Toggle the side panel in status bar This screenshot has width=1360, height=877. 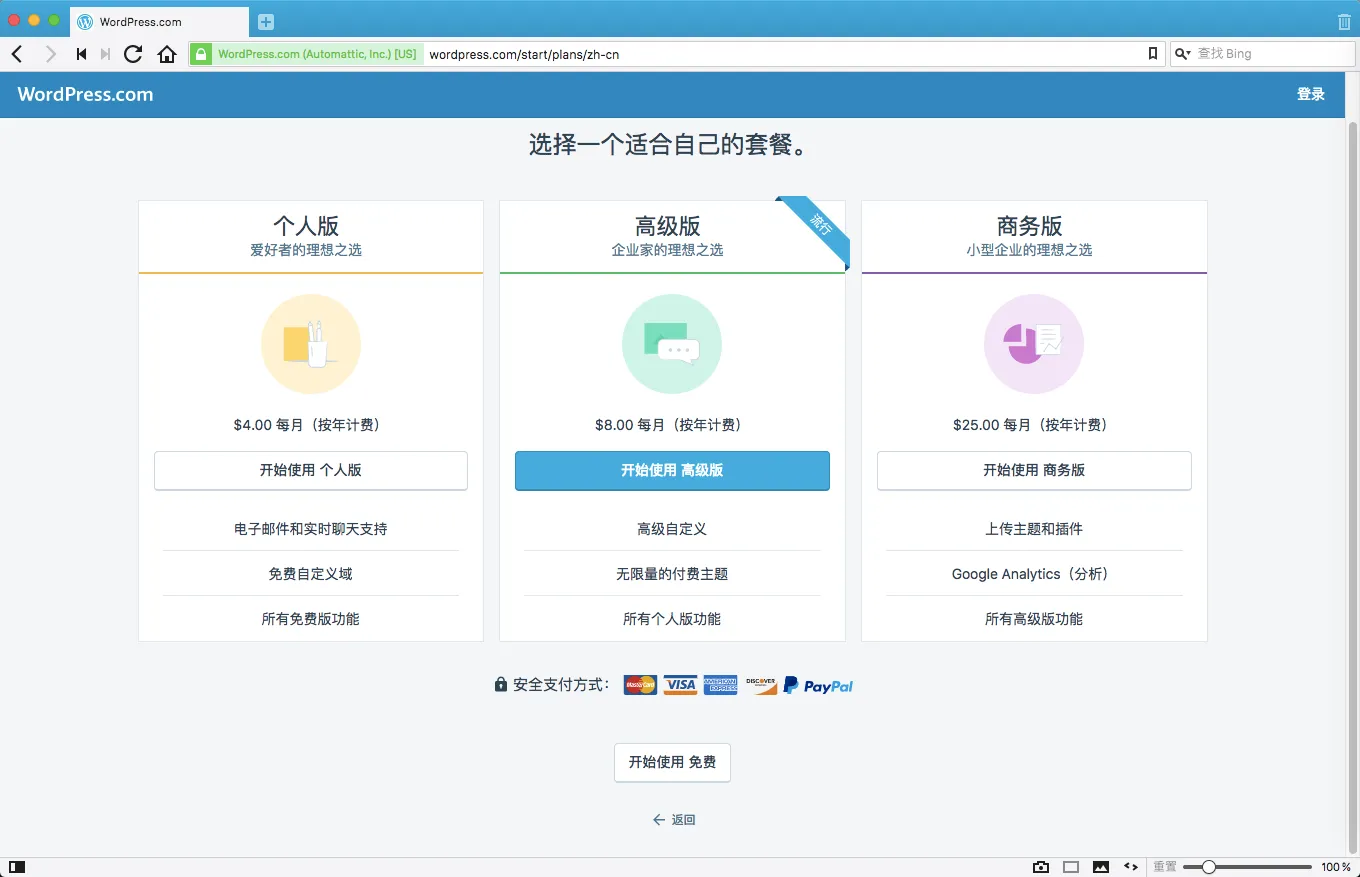point(17,867)
